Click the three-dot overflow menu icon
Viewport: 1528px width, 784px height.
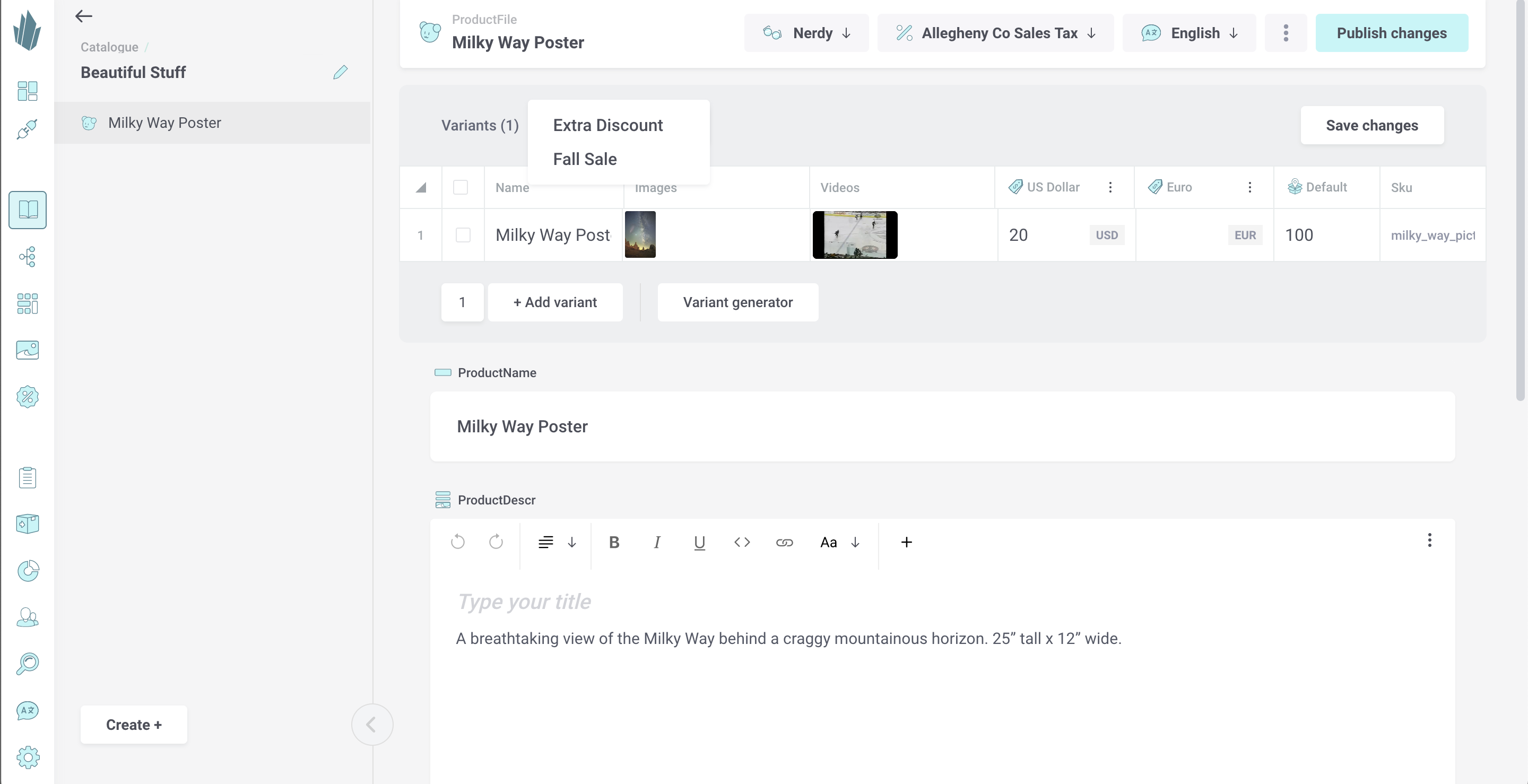pos(1285,33)
